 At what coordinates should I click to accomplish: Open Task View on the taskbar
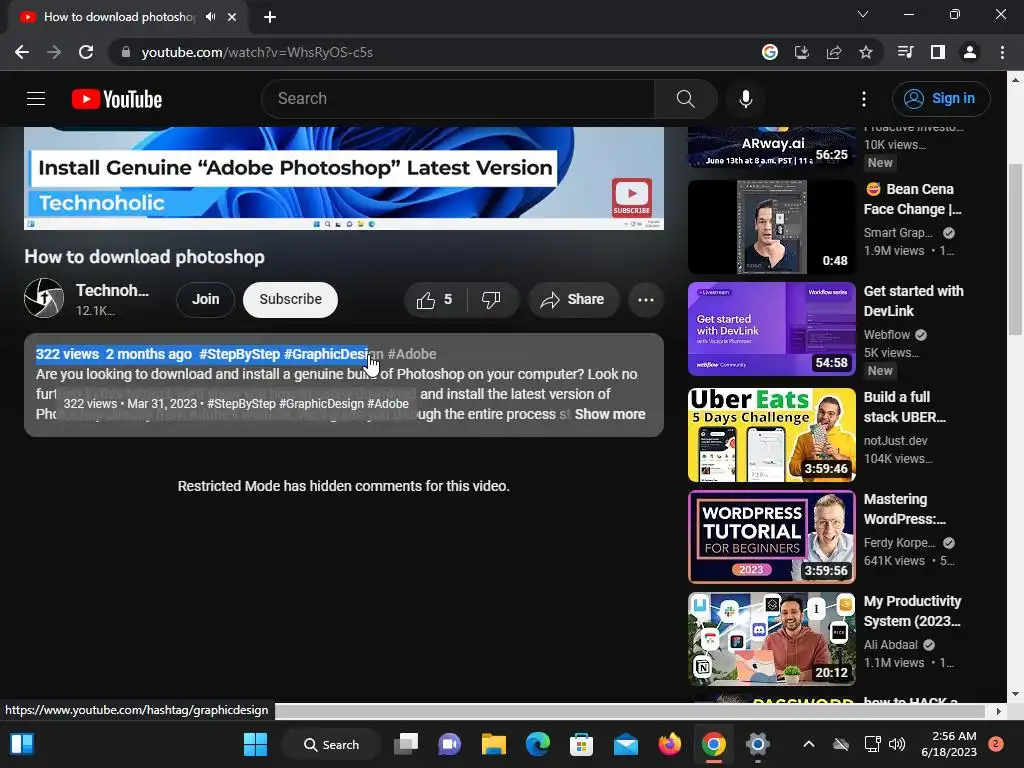click(406, 744)
